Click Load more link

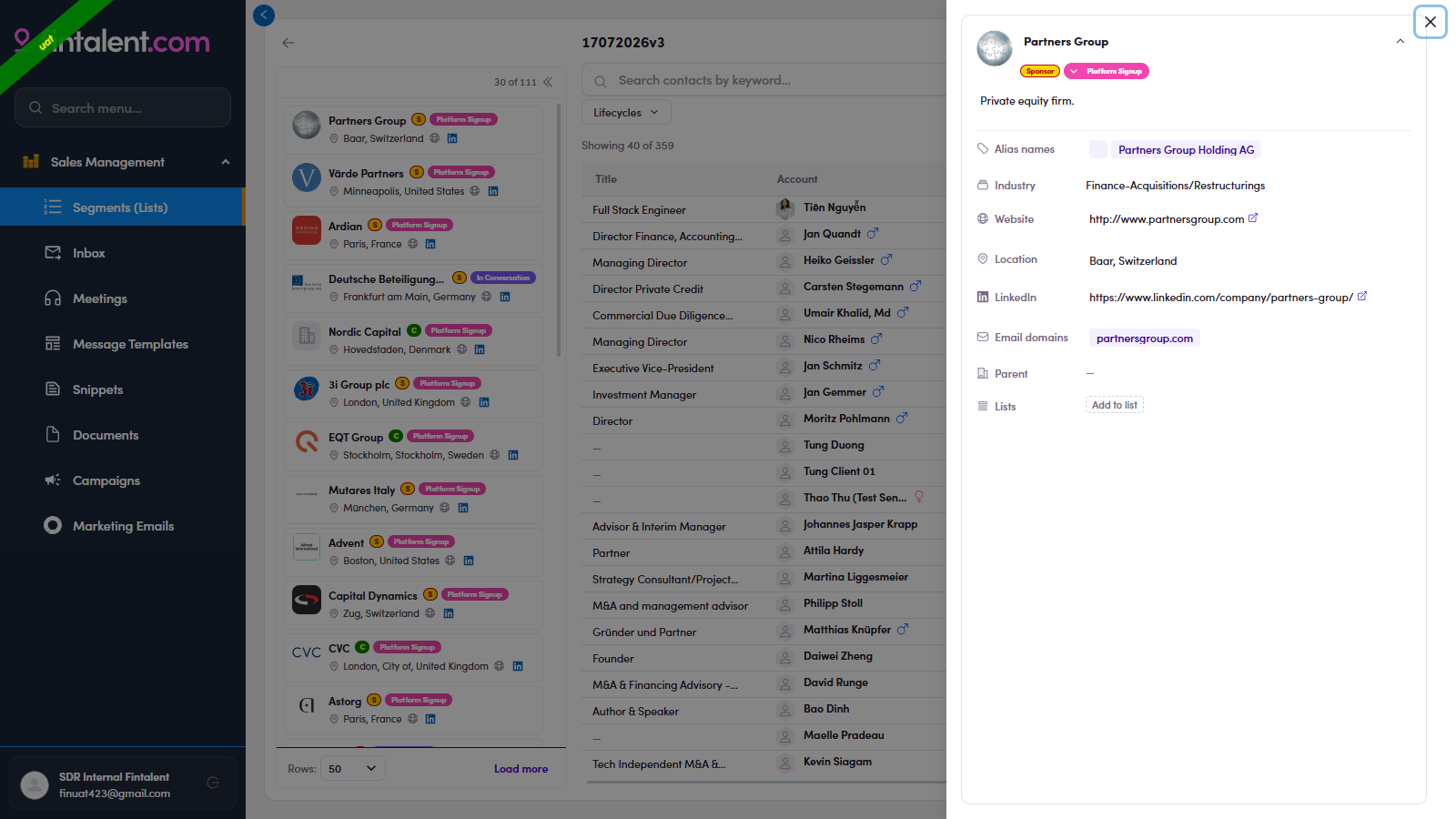521,769
